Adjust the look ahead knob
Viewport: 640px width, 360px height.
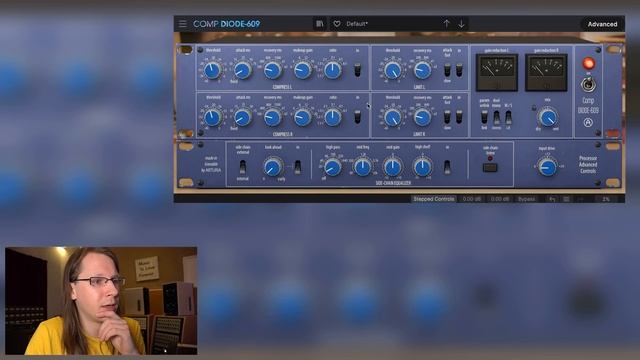tap(272, 167)
